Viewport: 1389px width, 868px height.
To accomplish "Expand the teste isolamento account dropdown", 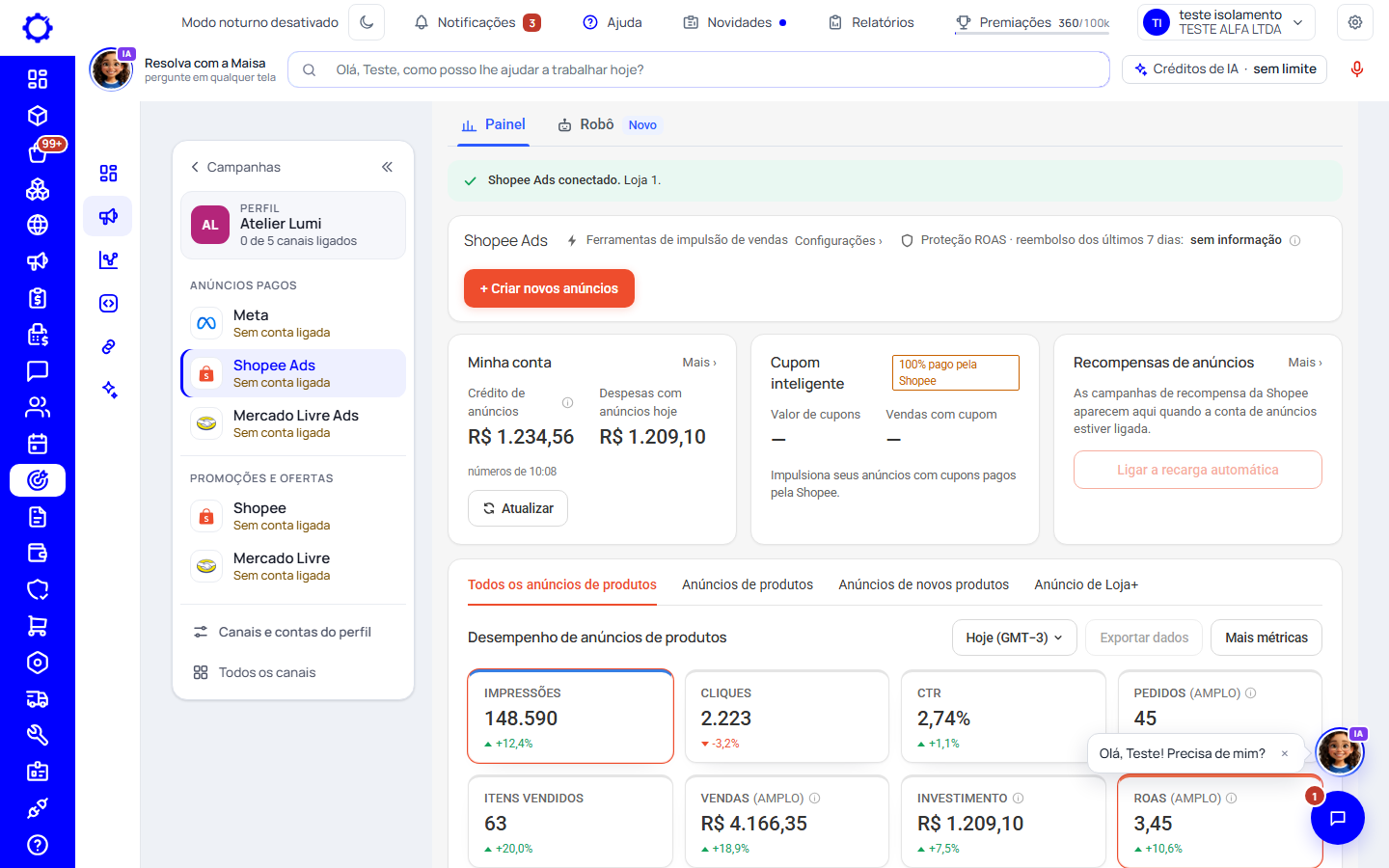I will 1226,22.
